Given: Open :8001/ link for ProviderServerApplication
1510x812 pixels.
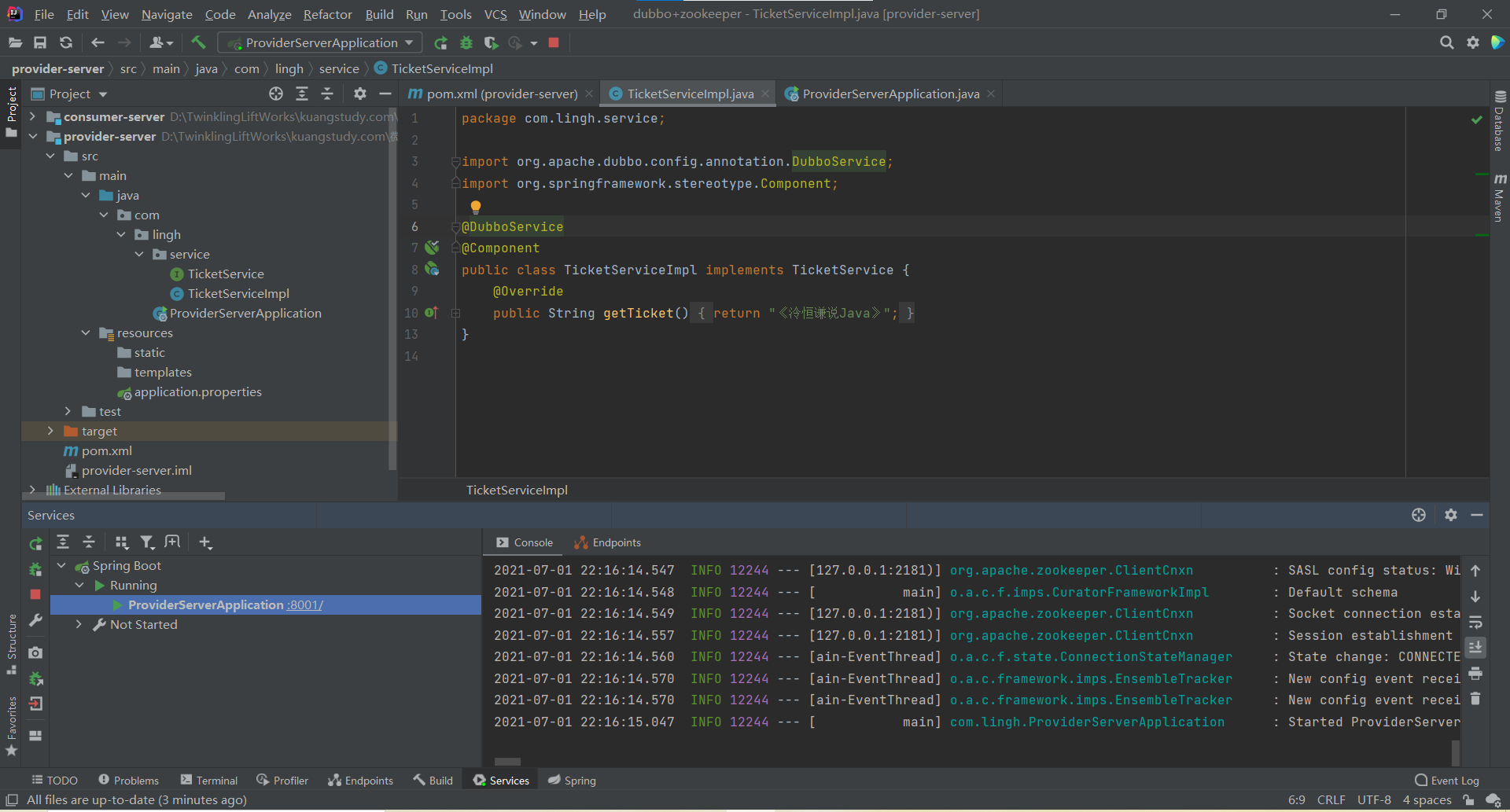Looking at the screenshot, I should 304,604.
